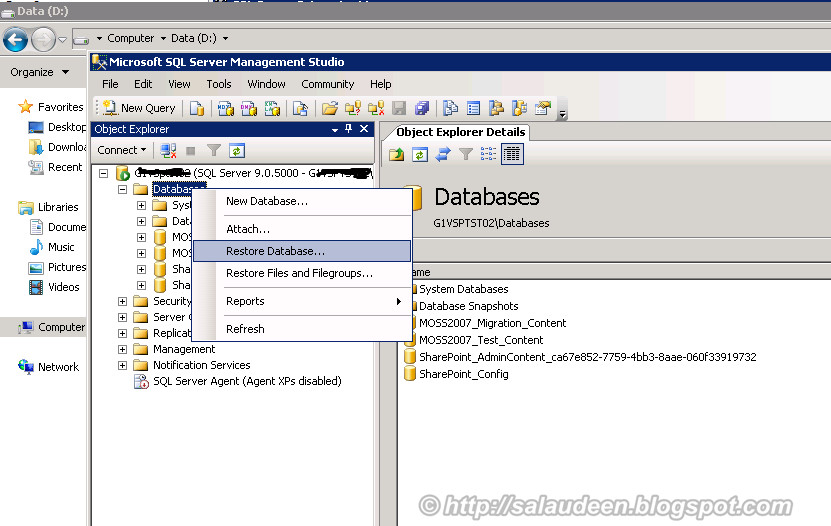831x526 pixels.
Task: Click Filter funnel in Object Explorer toolbar
Action: click(214, 151)
